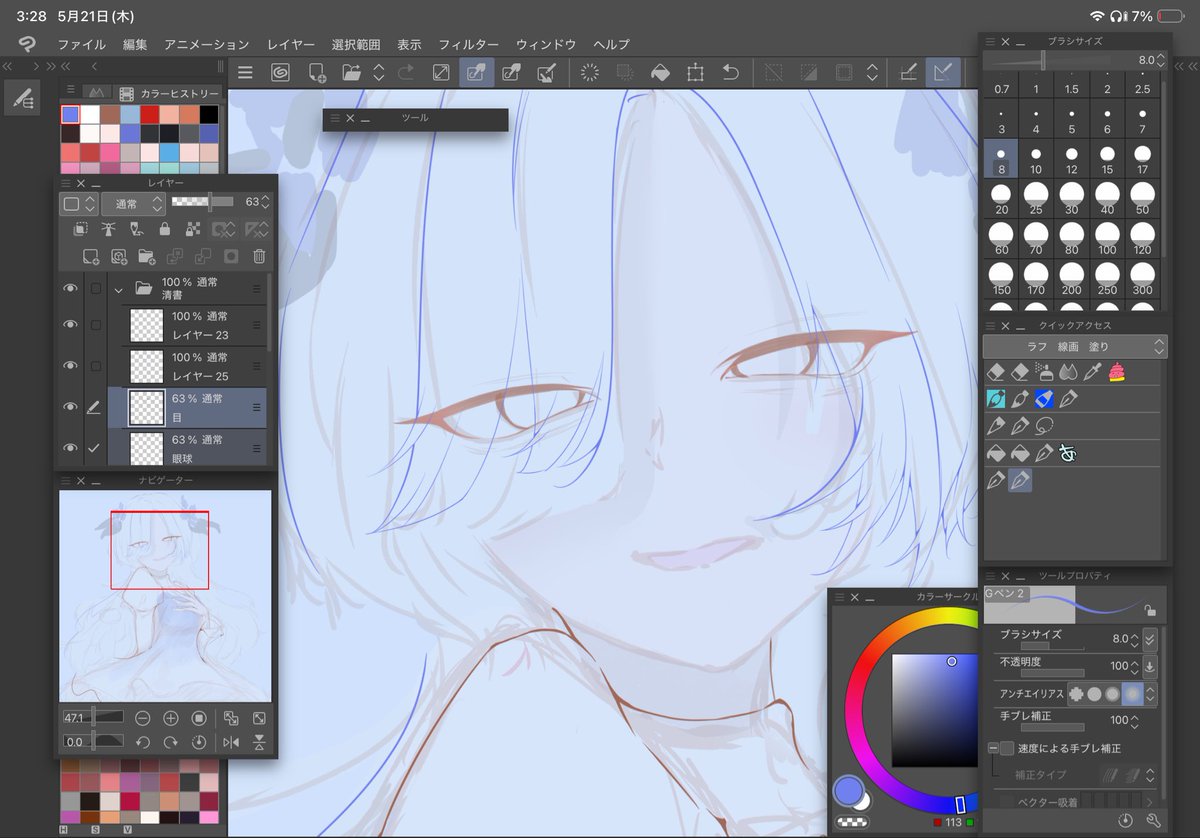Open the command bar hamburger menu
The image size is (1200, 838).
tap(245, 72)
